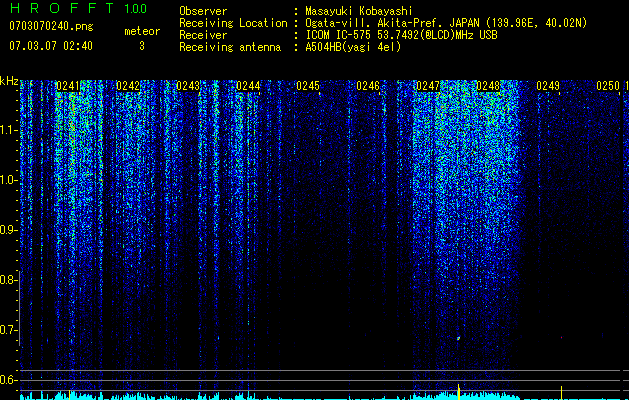
Task: Click the yellow power spike below 0241
Action: (69, 394)
